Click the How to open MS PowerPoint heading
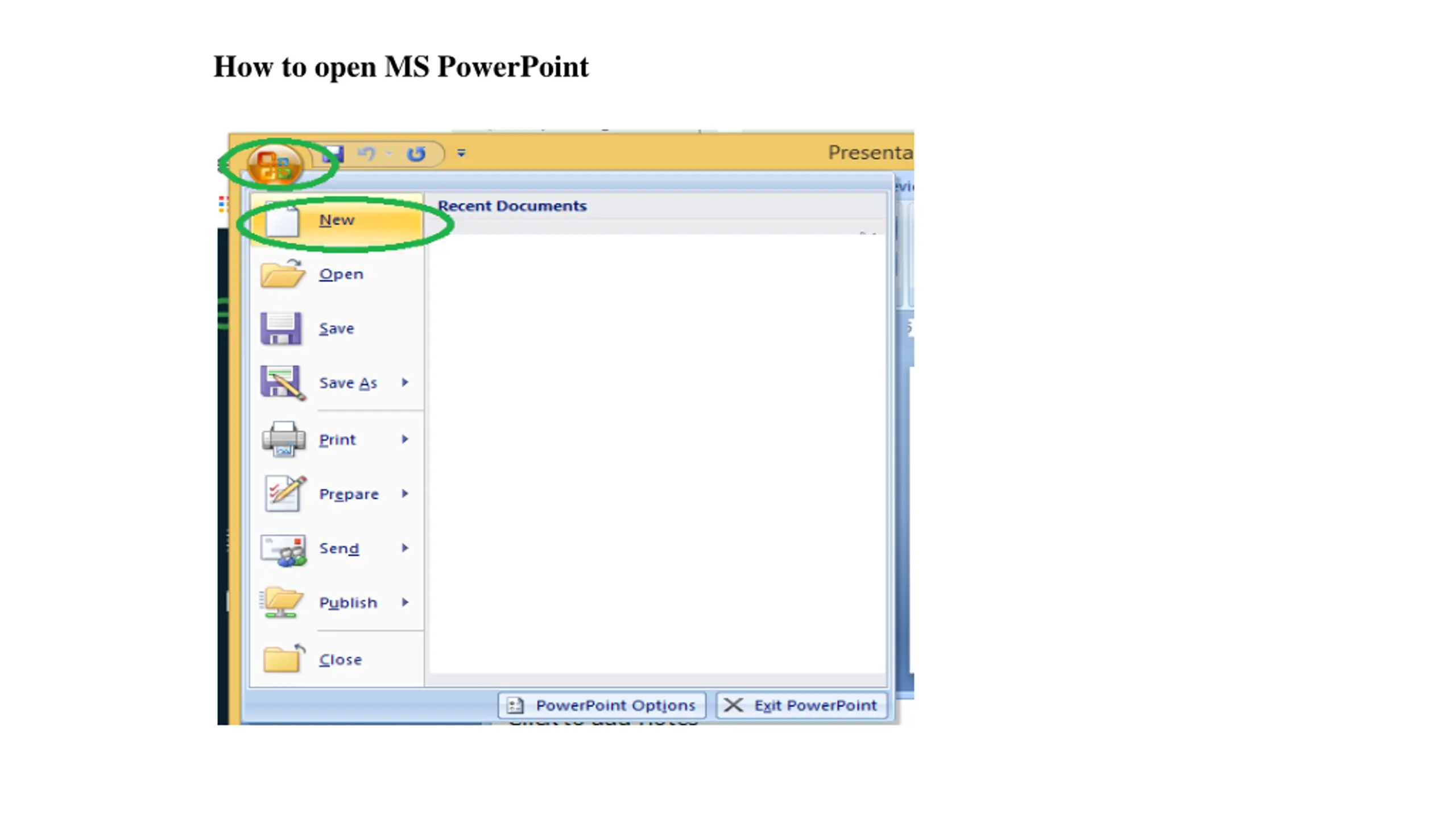Screen dimensions: 1456x819 tap(401, 67)
